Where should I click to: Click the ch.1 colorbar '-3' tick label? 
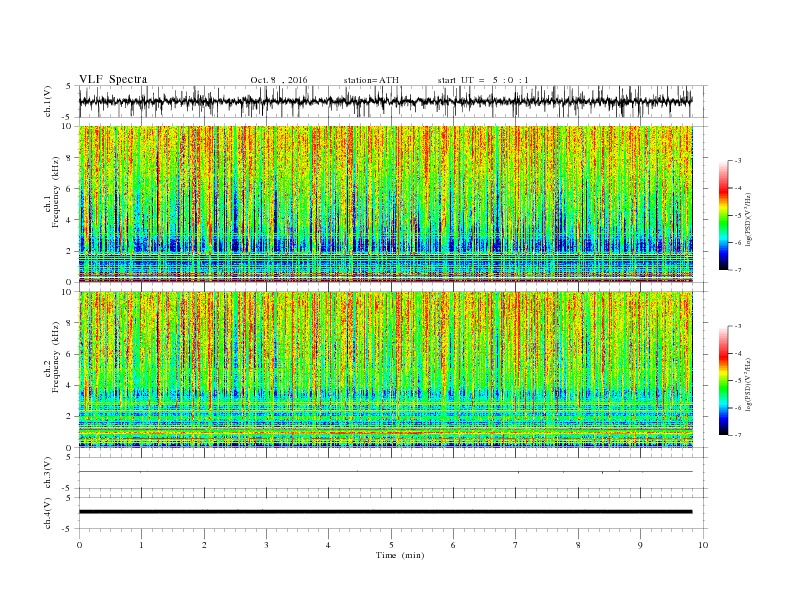pos(737,161)
